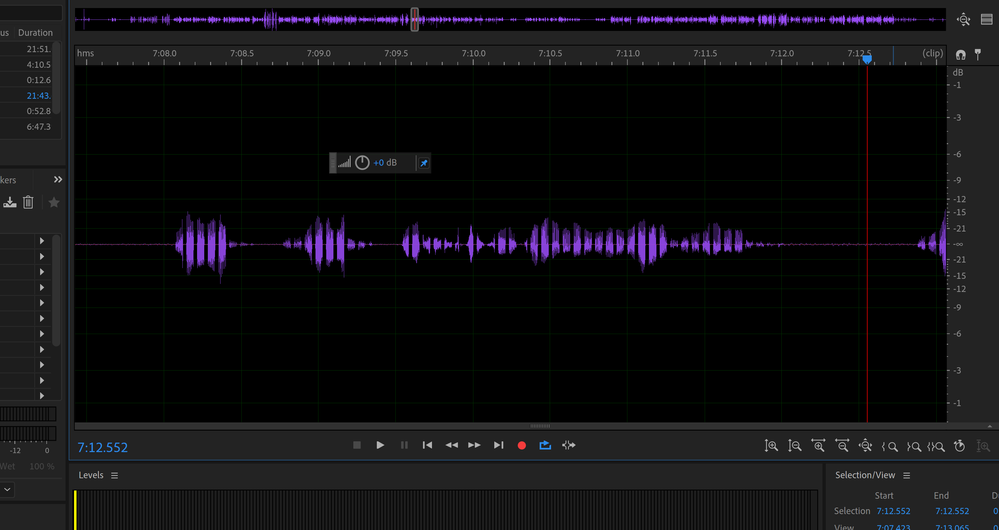The image size is (999, 530).
Task: Edit the Selection End value 7:12.552
Action: [x=952, y=511]
